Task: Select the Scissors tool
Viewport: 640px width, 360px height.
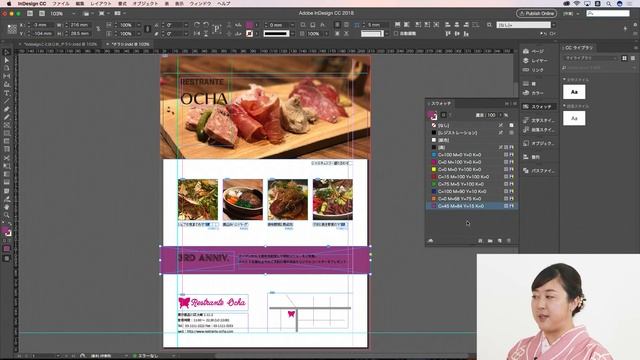Action: point(7,158)
